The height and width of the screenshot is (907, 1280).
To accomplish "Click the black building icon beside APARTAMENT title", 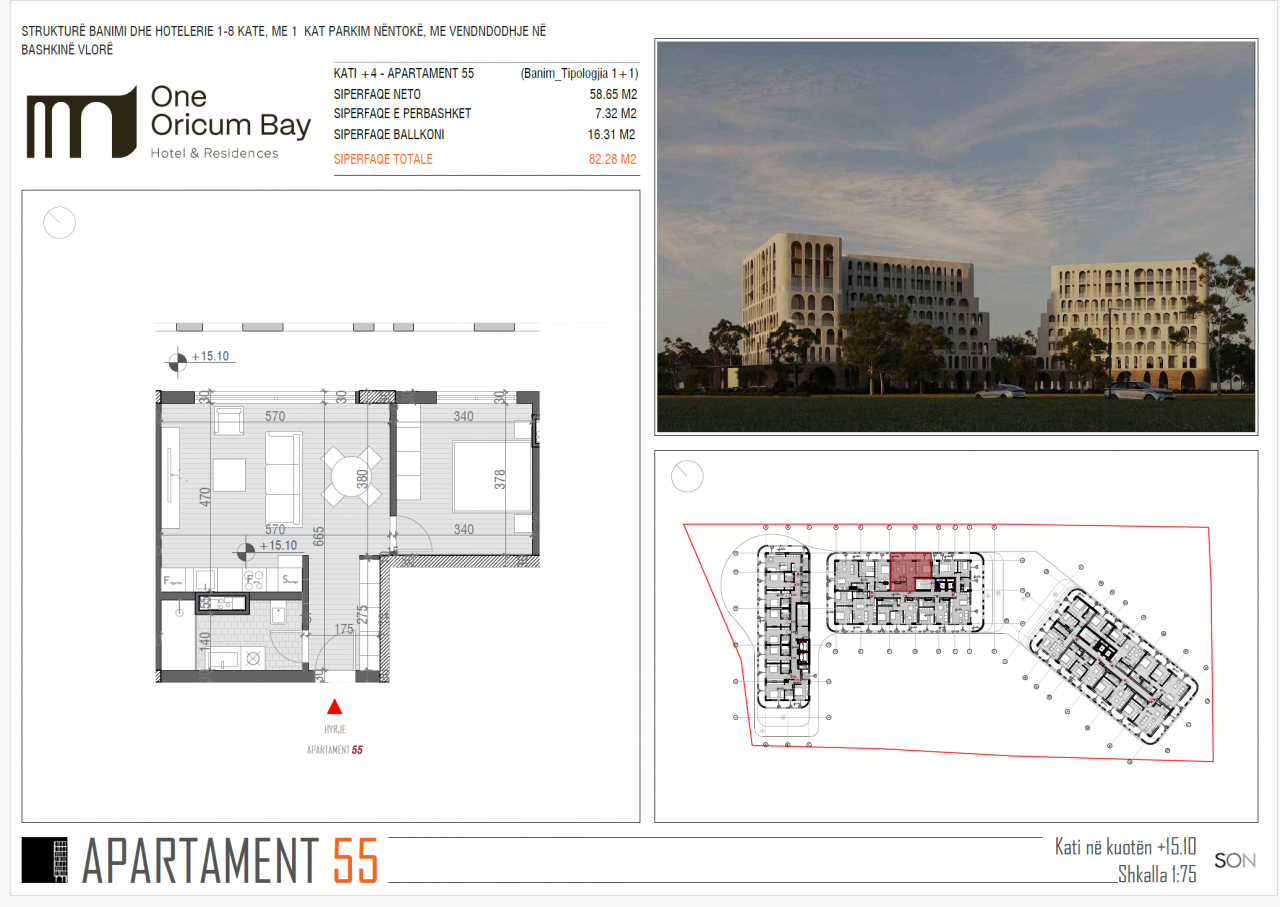I will click(44, 860).
